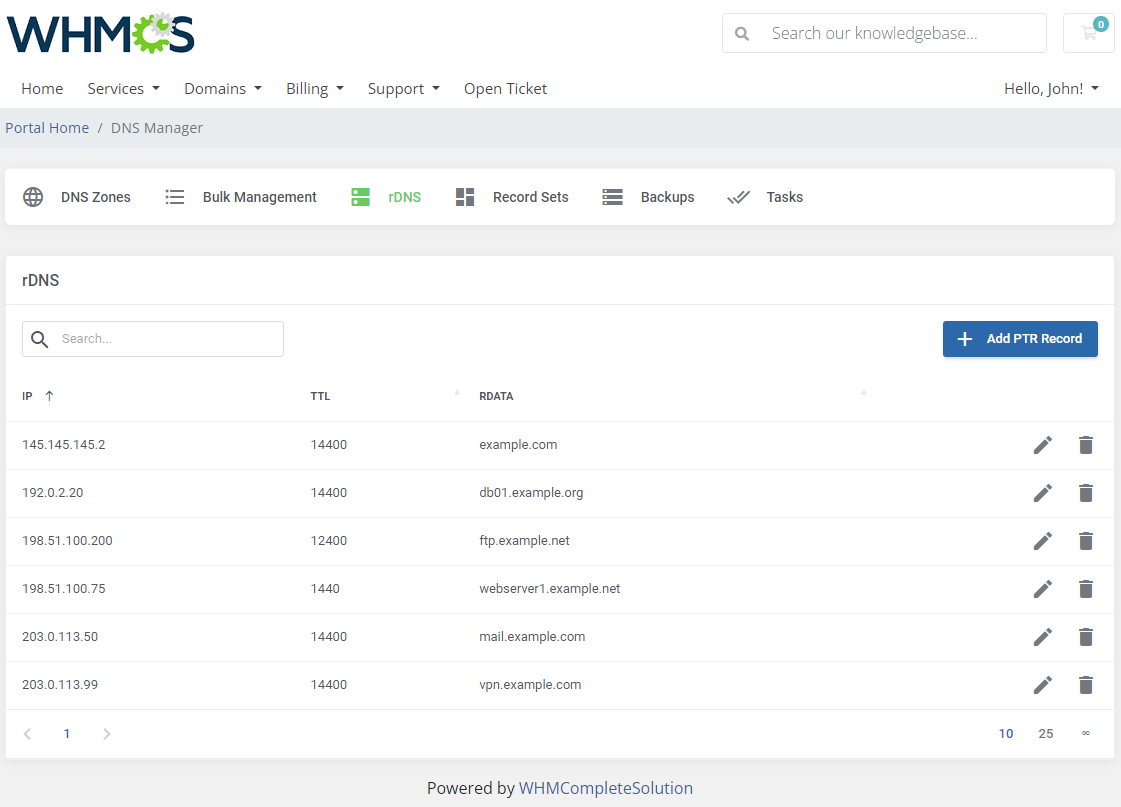This screenshot has height=807, width=1121.
Task: Show unlimited entries per page
Action: 1085,733
